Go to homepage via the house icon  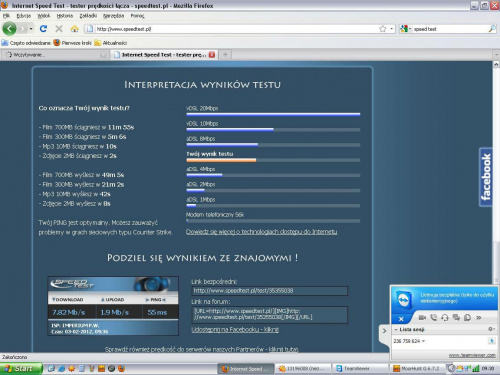coord(75,29)
